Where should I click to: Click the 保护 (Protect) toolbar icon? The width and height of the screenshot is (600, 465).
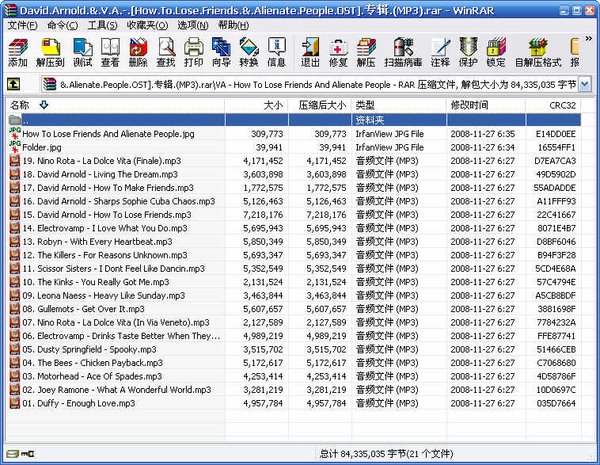pos(468,52)
